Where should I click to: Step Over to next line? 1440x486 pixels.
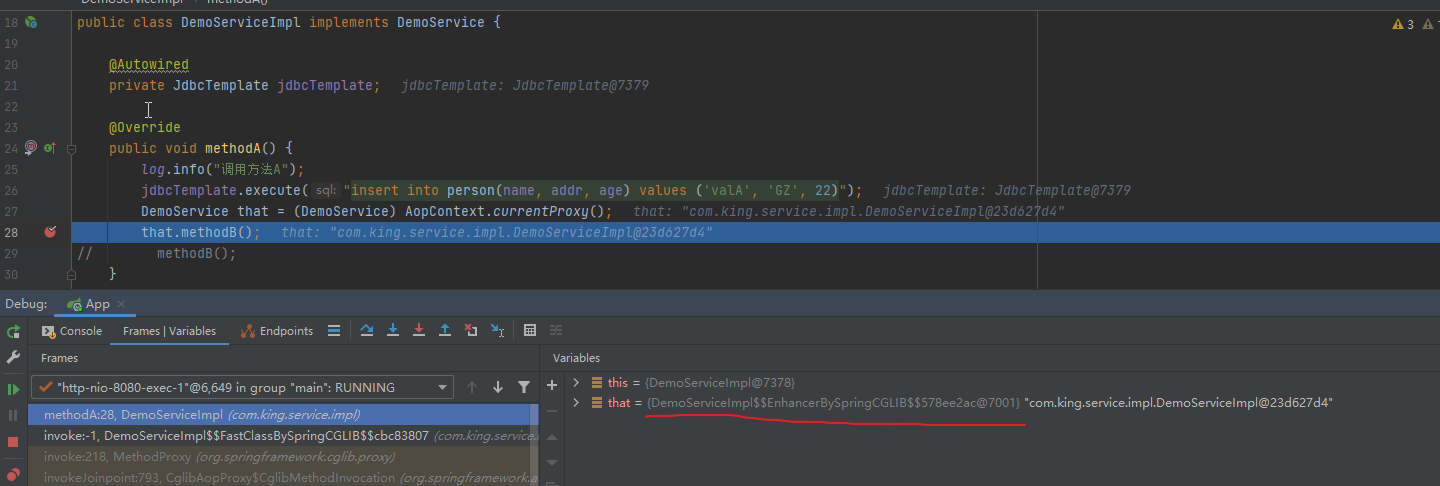367,331
